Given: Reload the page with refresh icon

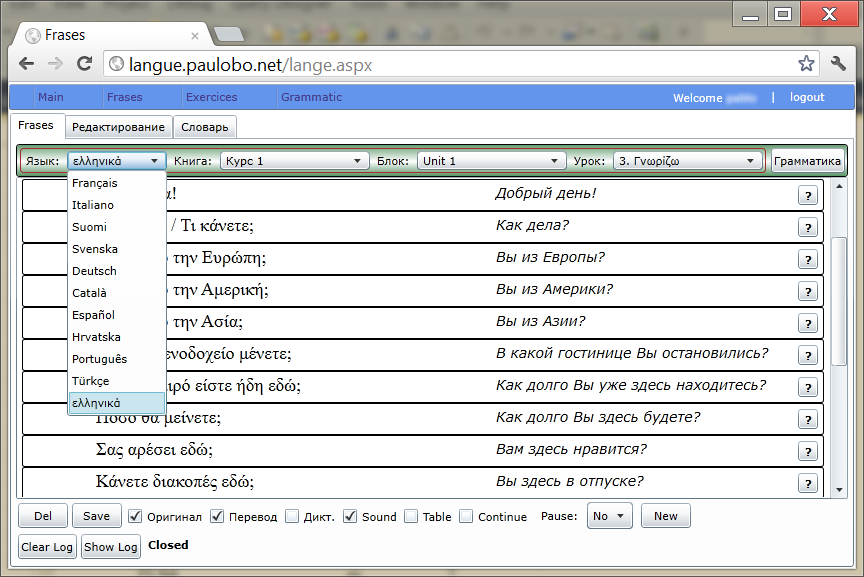Looking at the screenshot, I should coord(84,64).
